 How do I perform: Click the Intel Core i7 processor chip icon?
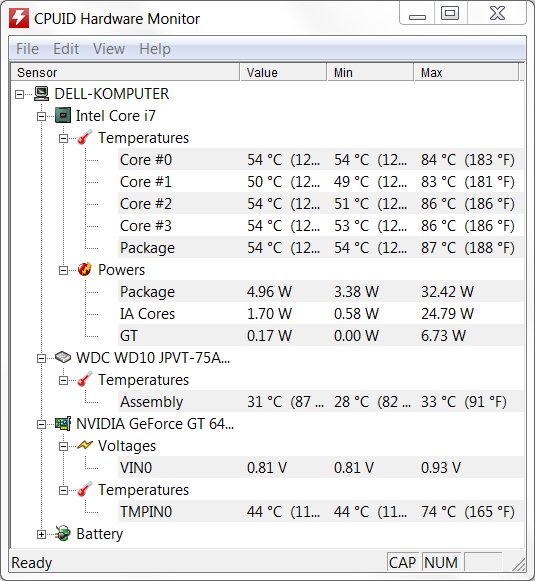(63, 116)
